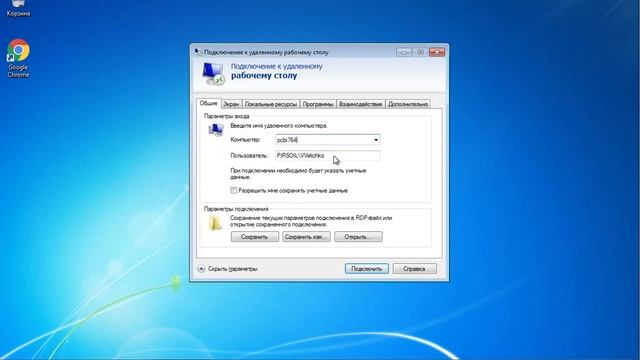Open the Дополнительно tab
The image size is (640, 360).
pyautogui.click(x=408, y=104)
